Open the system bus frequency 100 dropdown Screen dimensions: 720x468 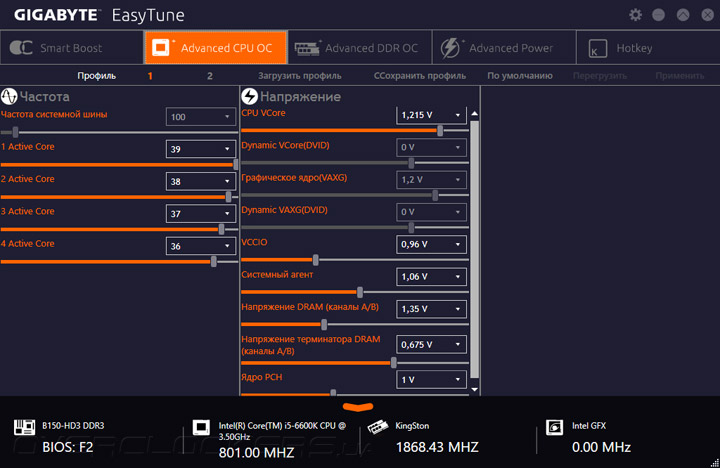[200, 117]
